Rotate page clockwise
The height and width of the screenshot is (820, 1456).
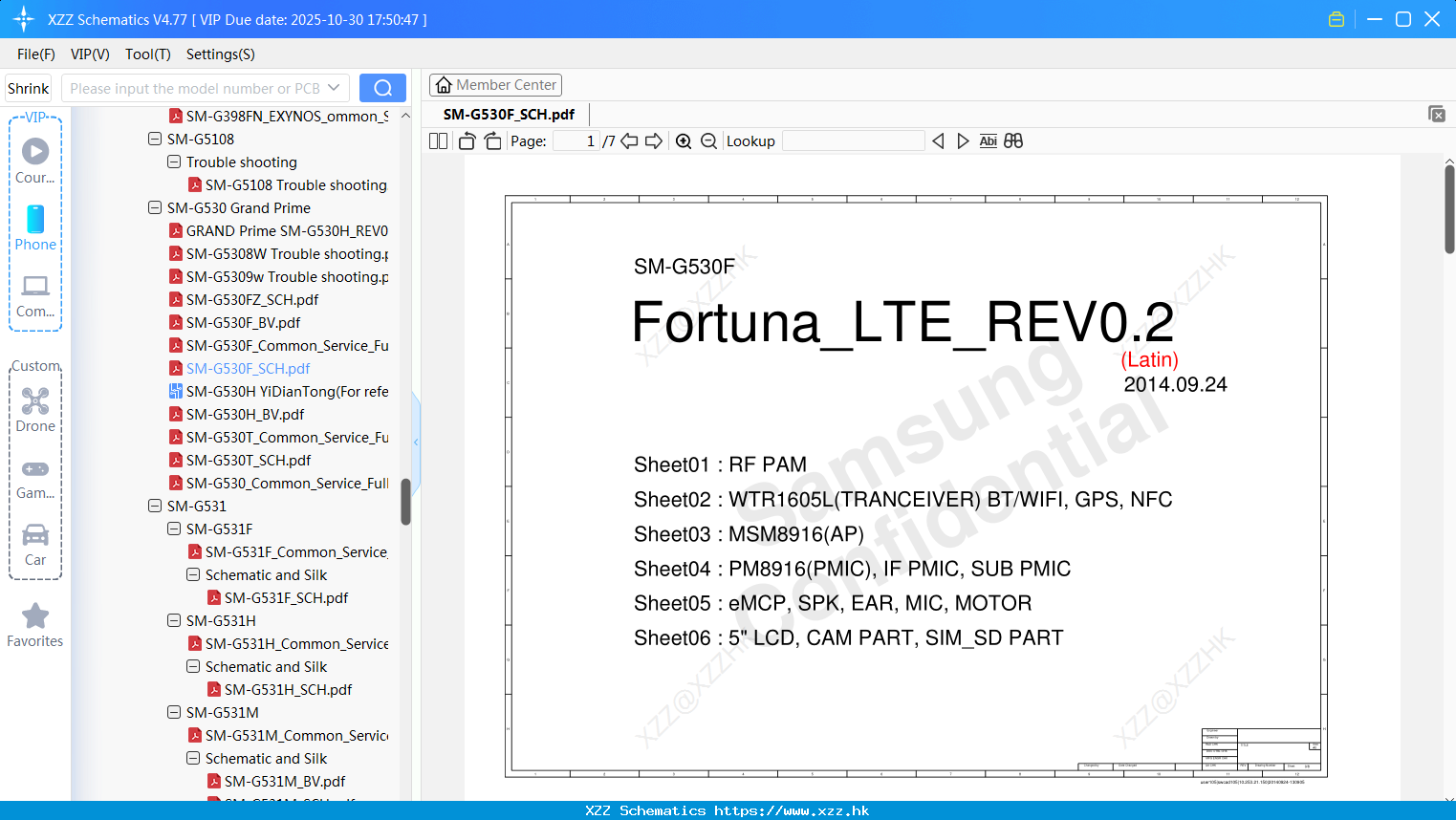click(492, 140)
